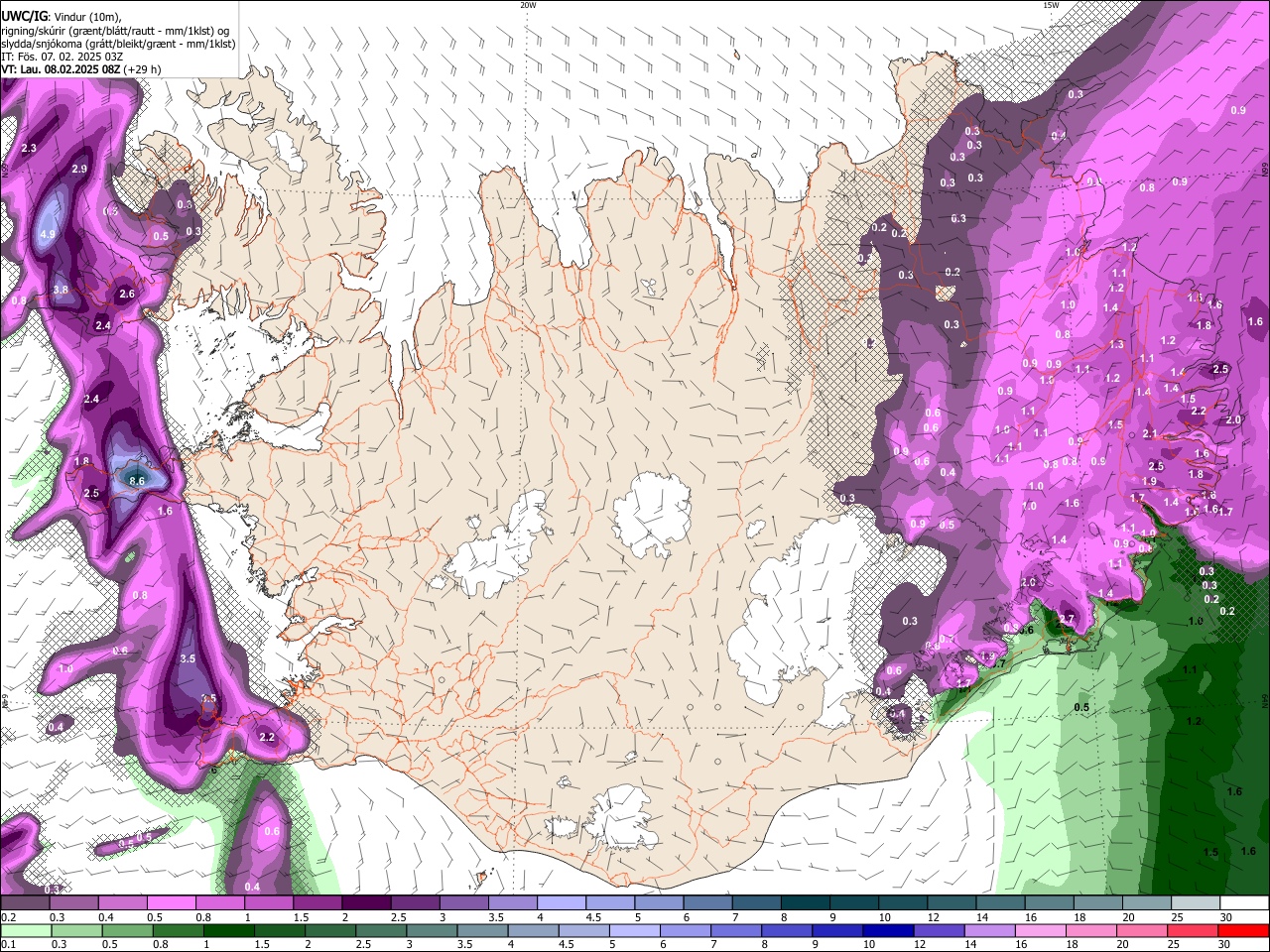Pick upper legend slate-blue swatch at 6
Viewport: 1270px width, 952px height.
click(x=706, y=903)
